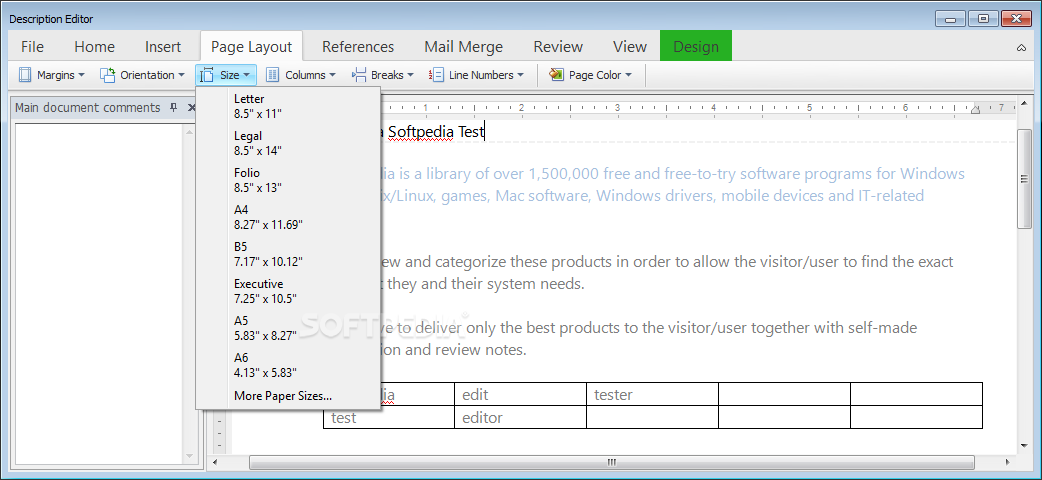Close the Main document comments panel
This screenshot has width=1042, height=480.
(191, 108)
